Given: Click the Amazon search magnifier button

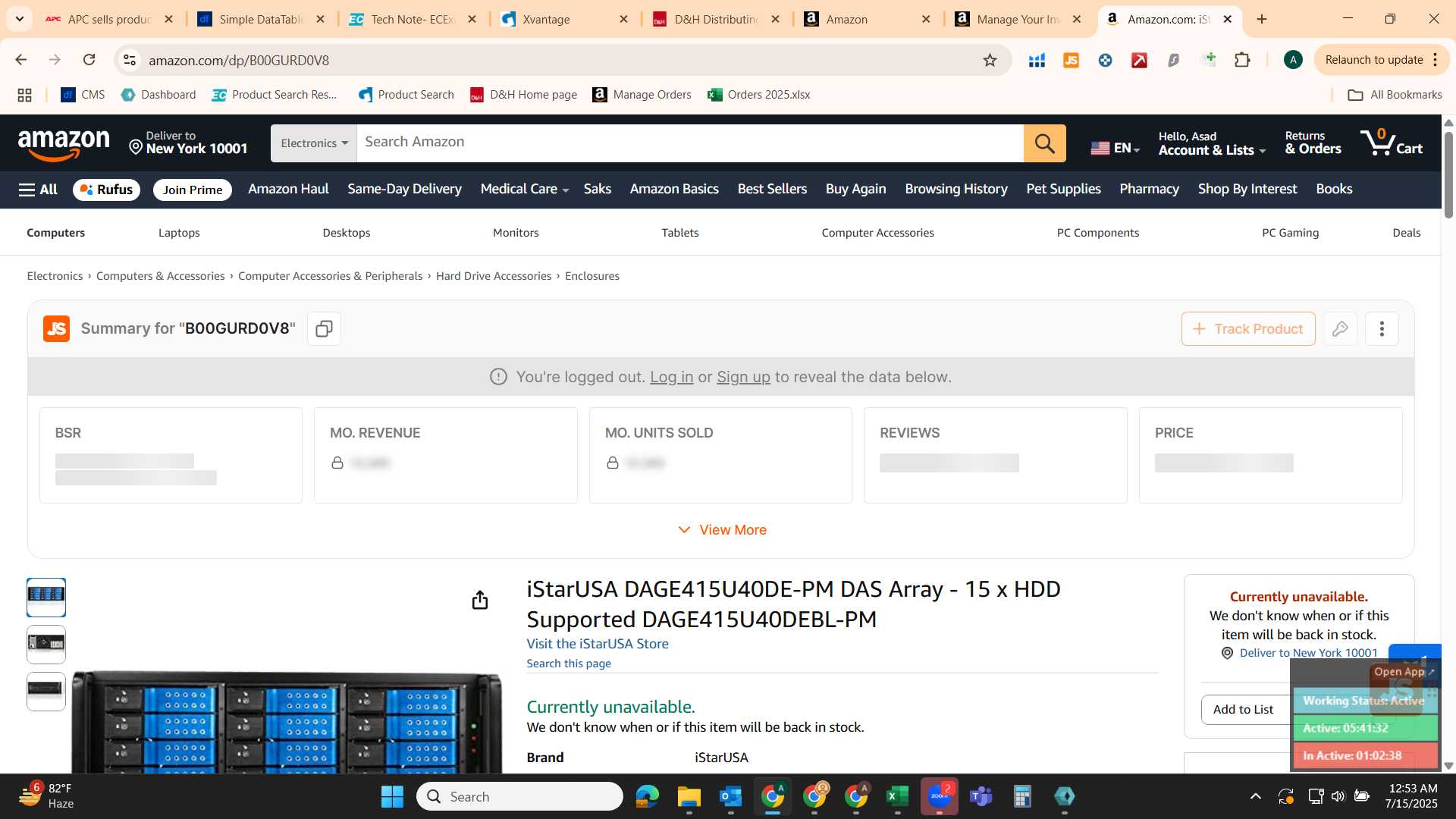Looking at the screenshot, I should (x=1044, y=143).
